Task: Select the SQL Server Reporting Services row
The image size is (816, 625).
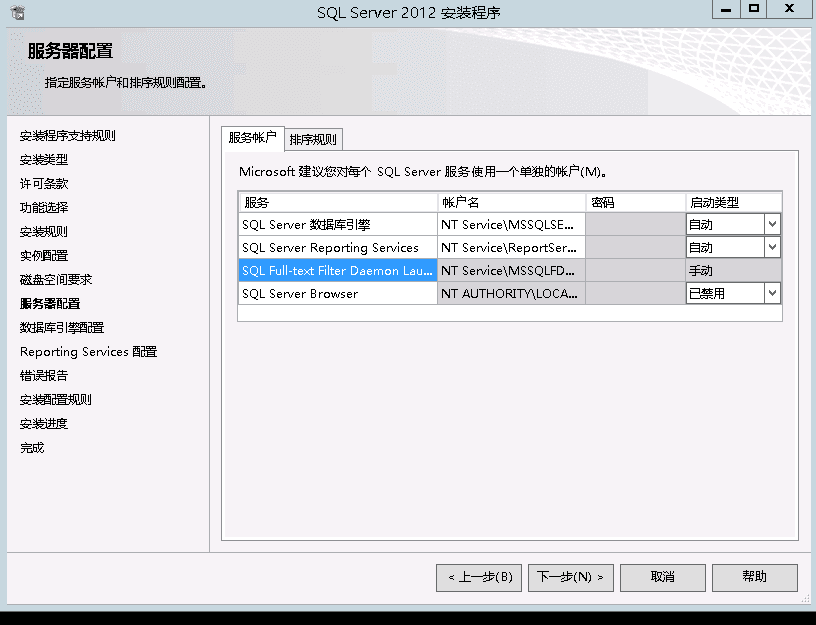Action: 338,247
